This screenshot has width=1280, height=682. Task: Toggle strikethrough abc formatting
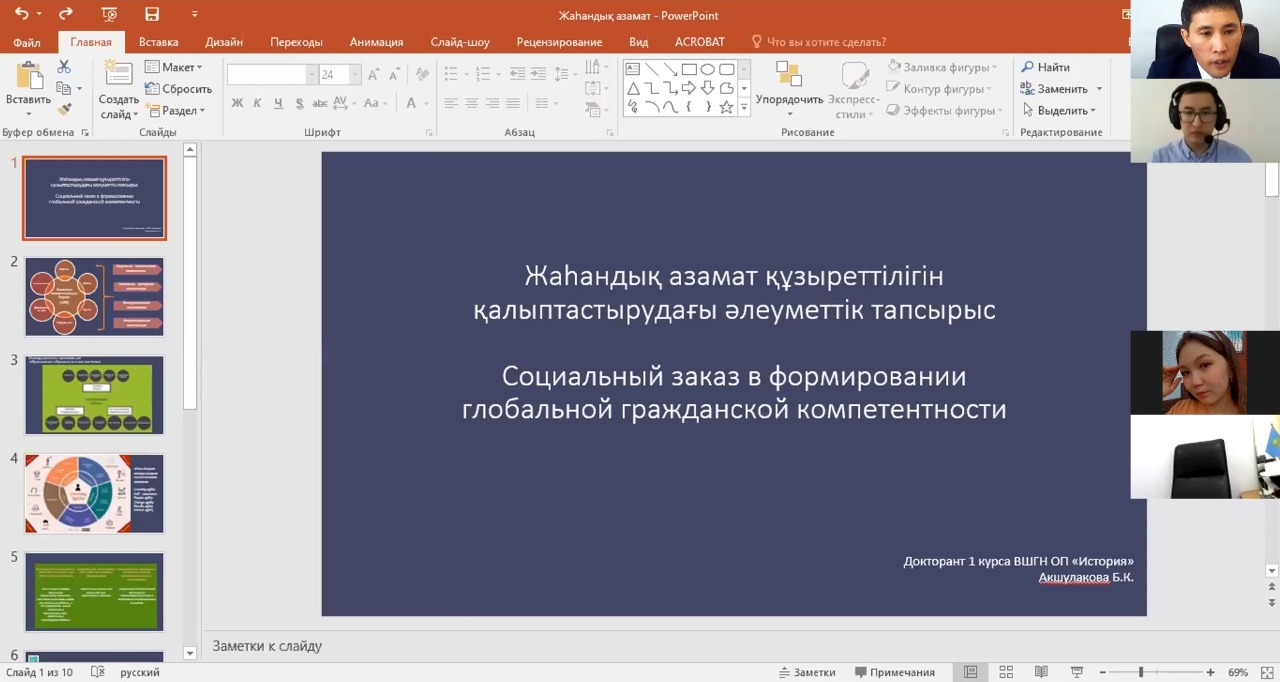(x=320, y=103)
